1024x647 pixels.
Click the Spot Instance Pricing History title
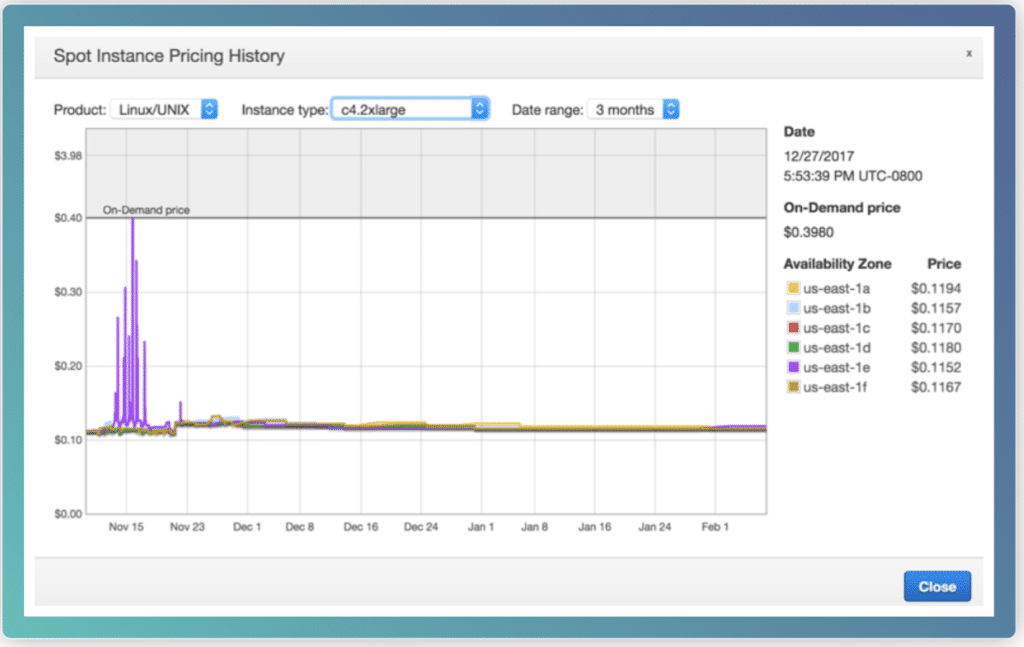pyautogui.click(x=169, y=57)
